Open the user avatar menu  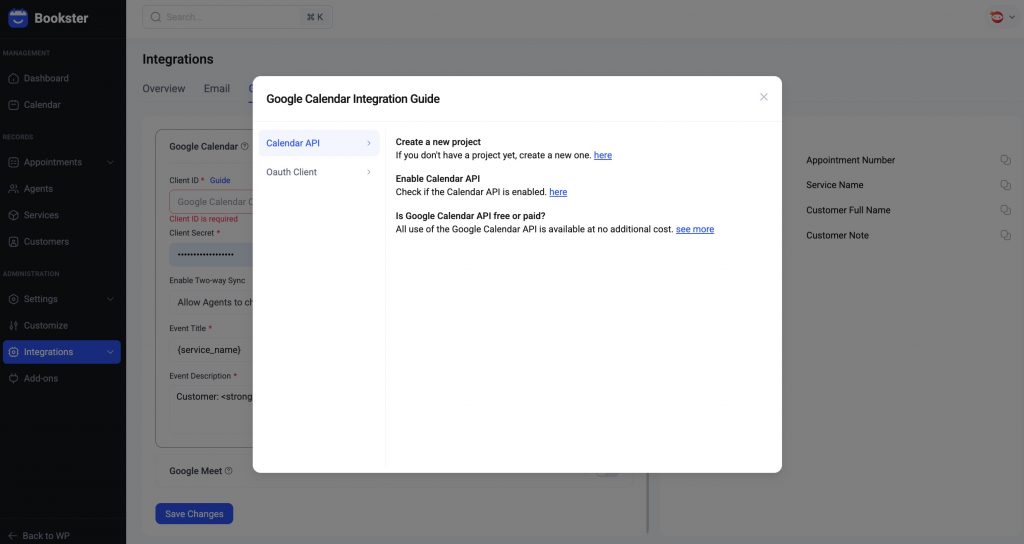pyautogui.click(x=1002, y=17)
